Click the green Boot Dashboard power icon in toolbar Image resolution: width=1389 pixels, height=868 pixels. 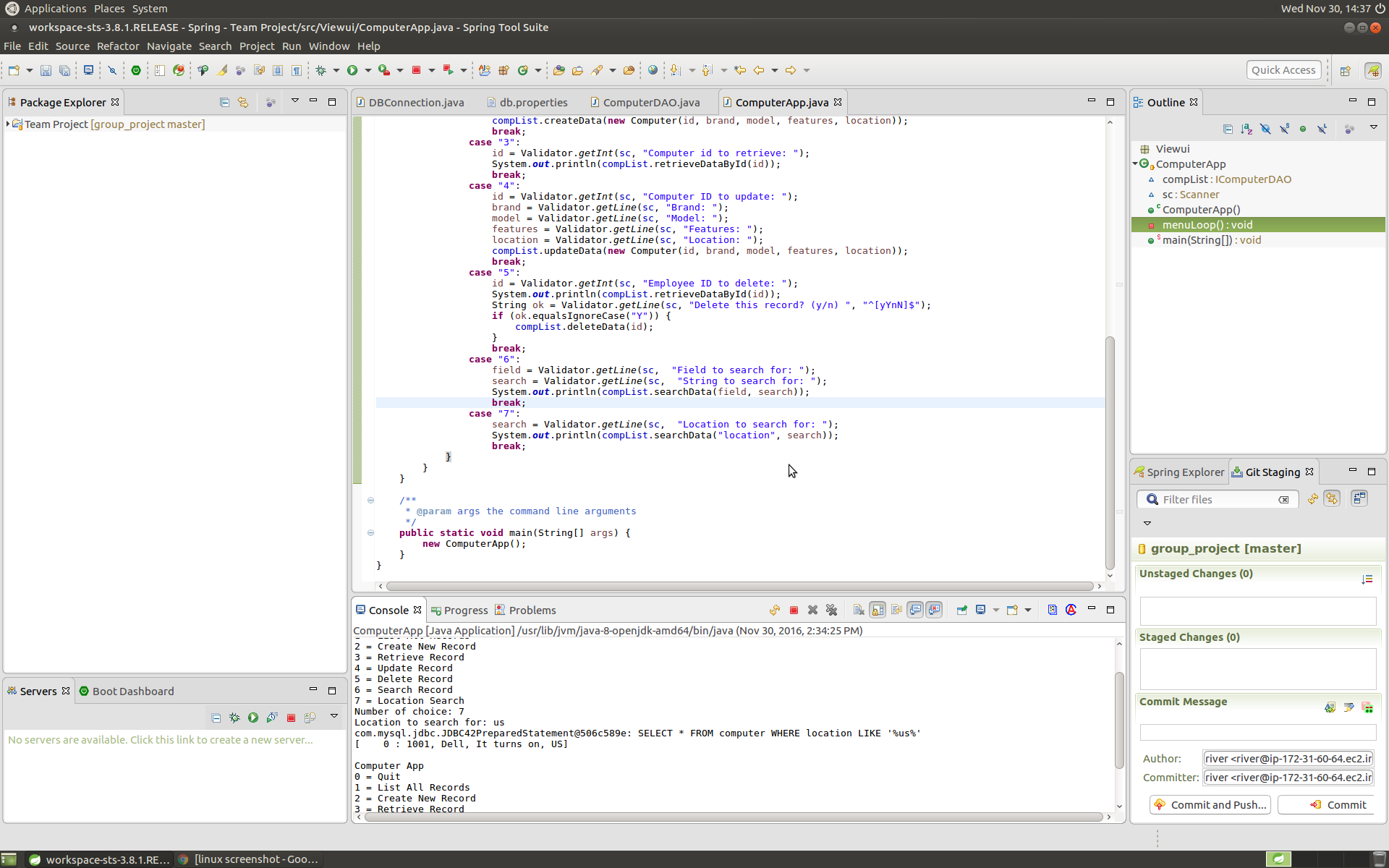[135, 70]
